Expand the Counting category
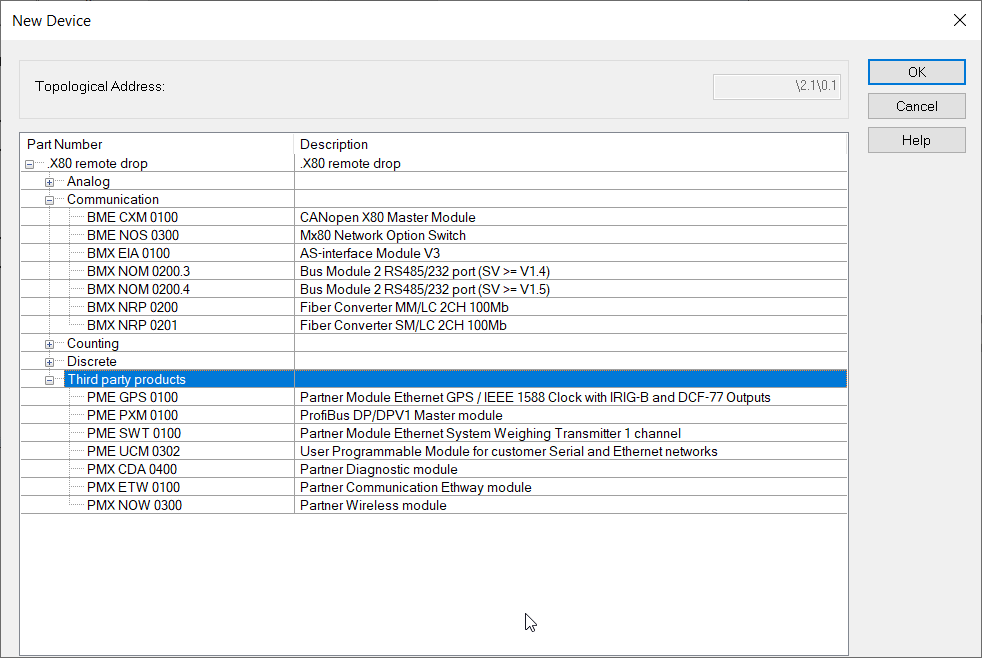This screenshot has width=982, height=658. point(49,344)
